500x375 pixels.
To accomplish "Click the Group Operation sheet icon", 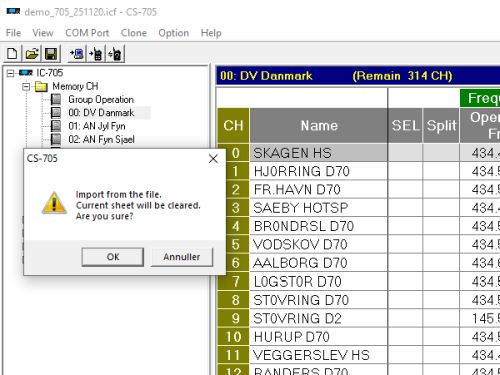I will point(56,99).
